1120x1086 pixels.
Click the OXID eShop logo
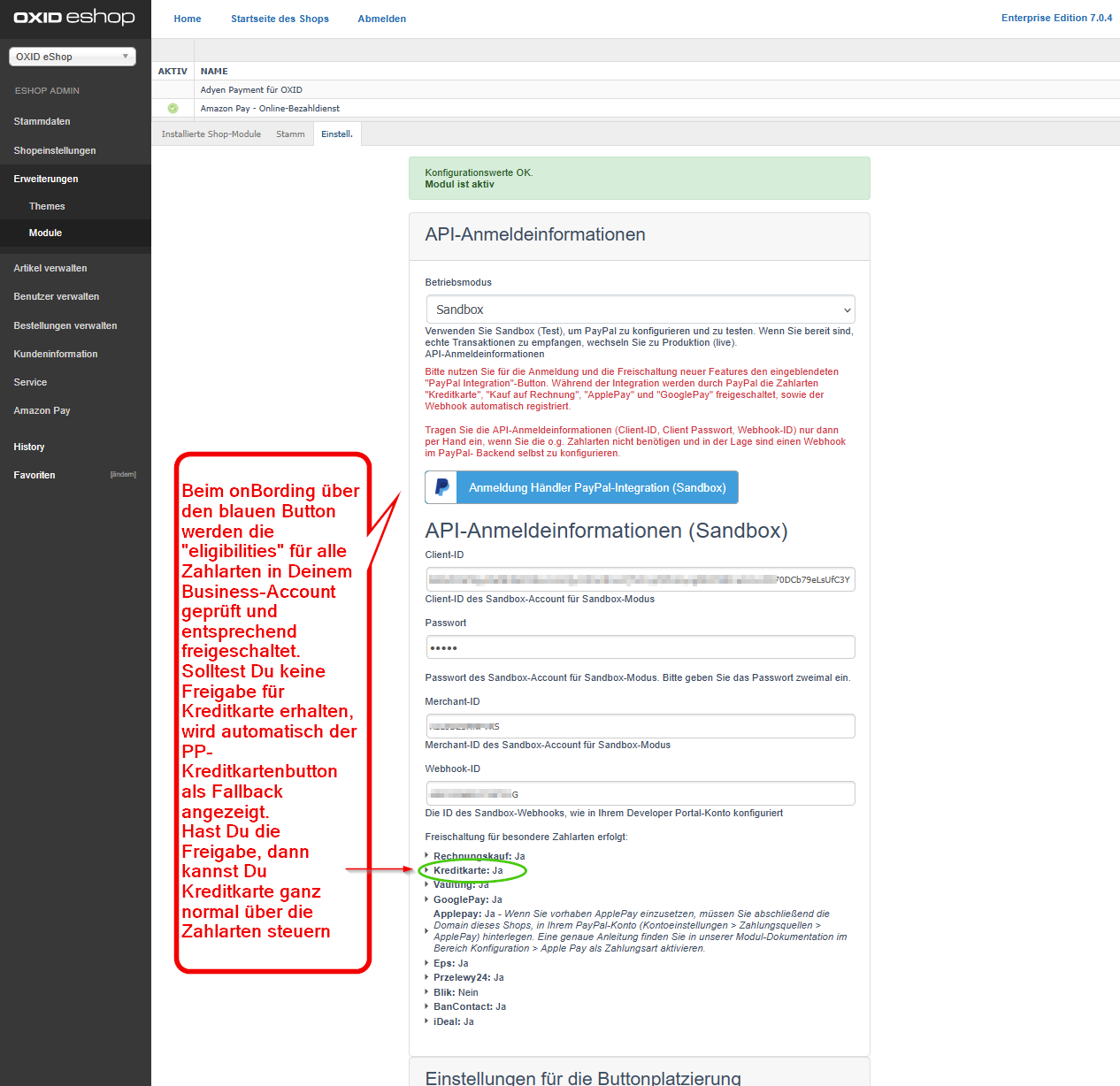[74, 18]
